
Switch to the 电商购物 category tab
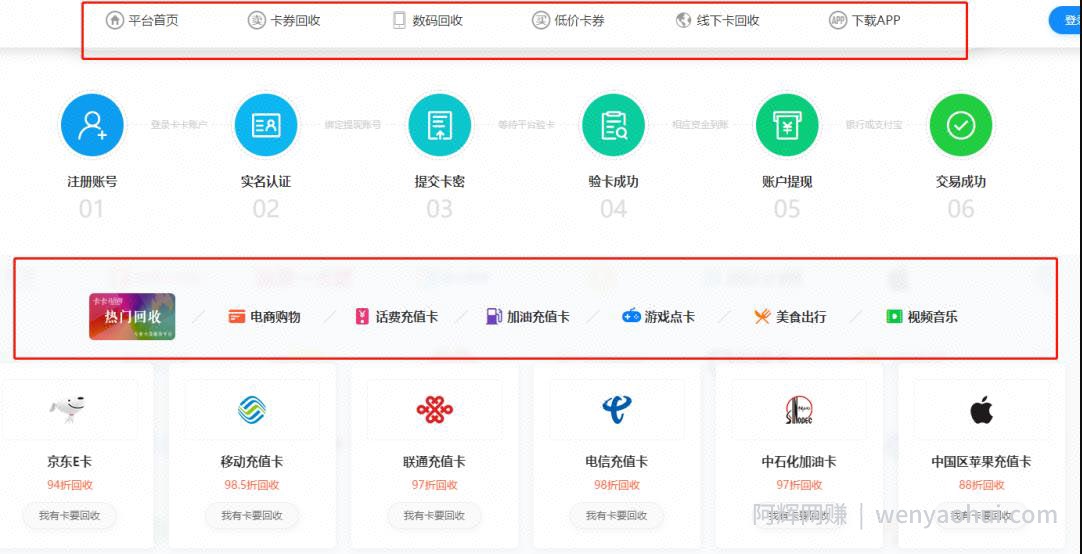pos(275,317)
